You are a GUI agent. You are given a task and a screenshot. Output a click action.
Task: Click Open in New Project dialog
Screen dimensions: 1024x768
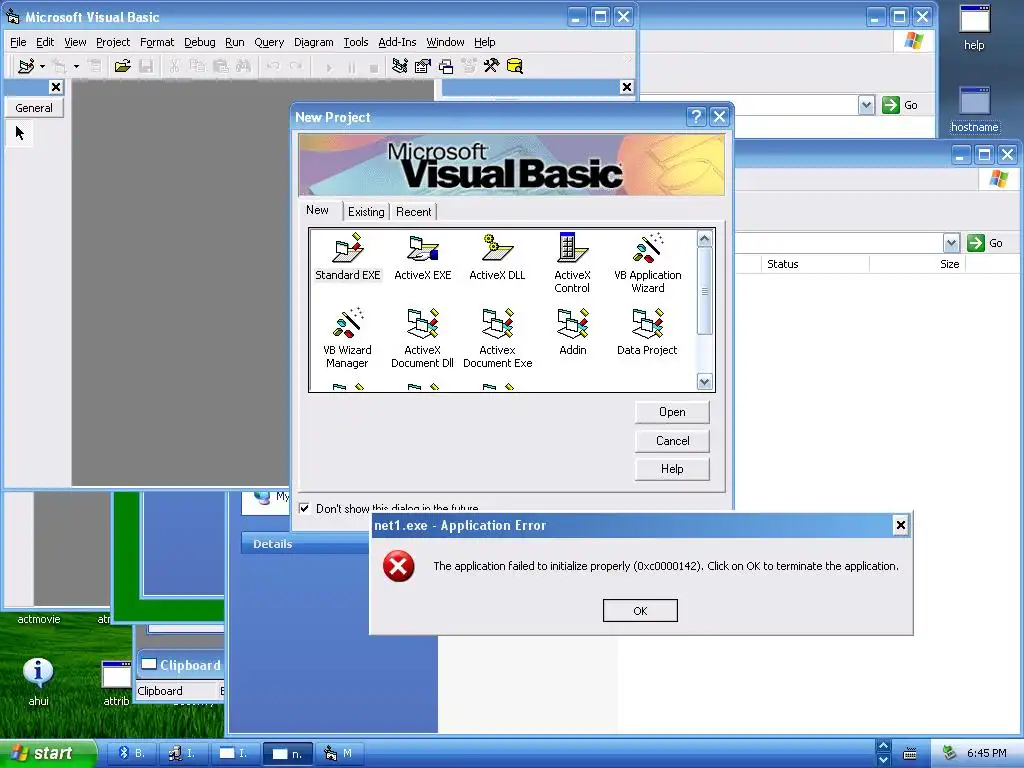672,412
